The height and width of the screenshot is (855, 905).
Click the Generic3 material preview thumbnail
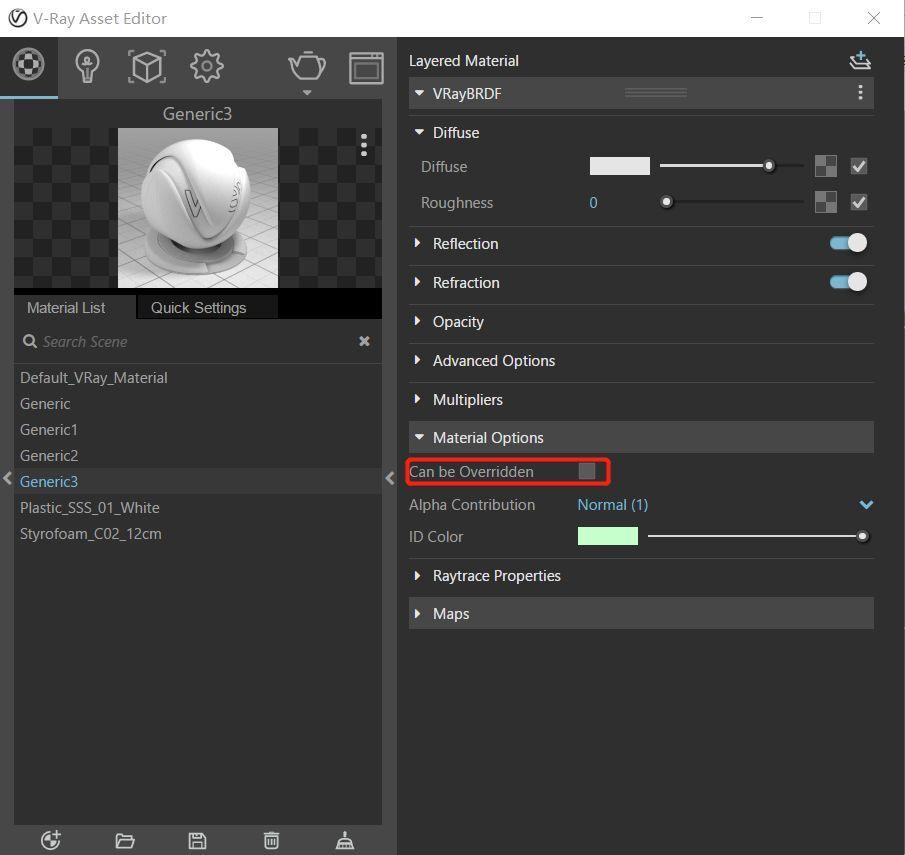coord(198,208)
